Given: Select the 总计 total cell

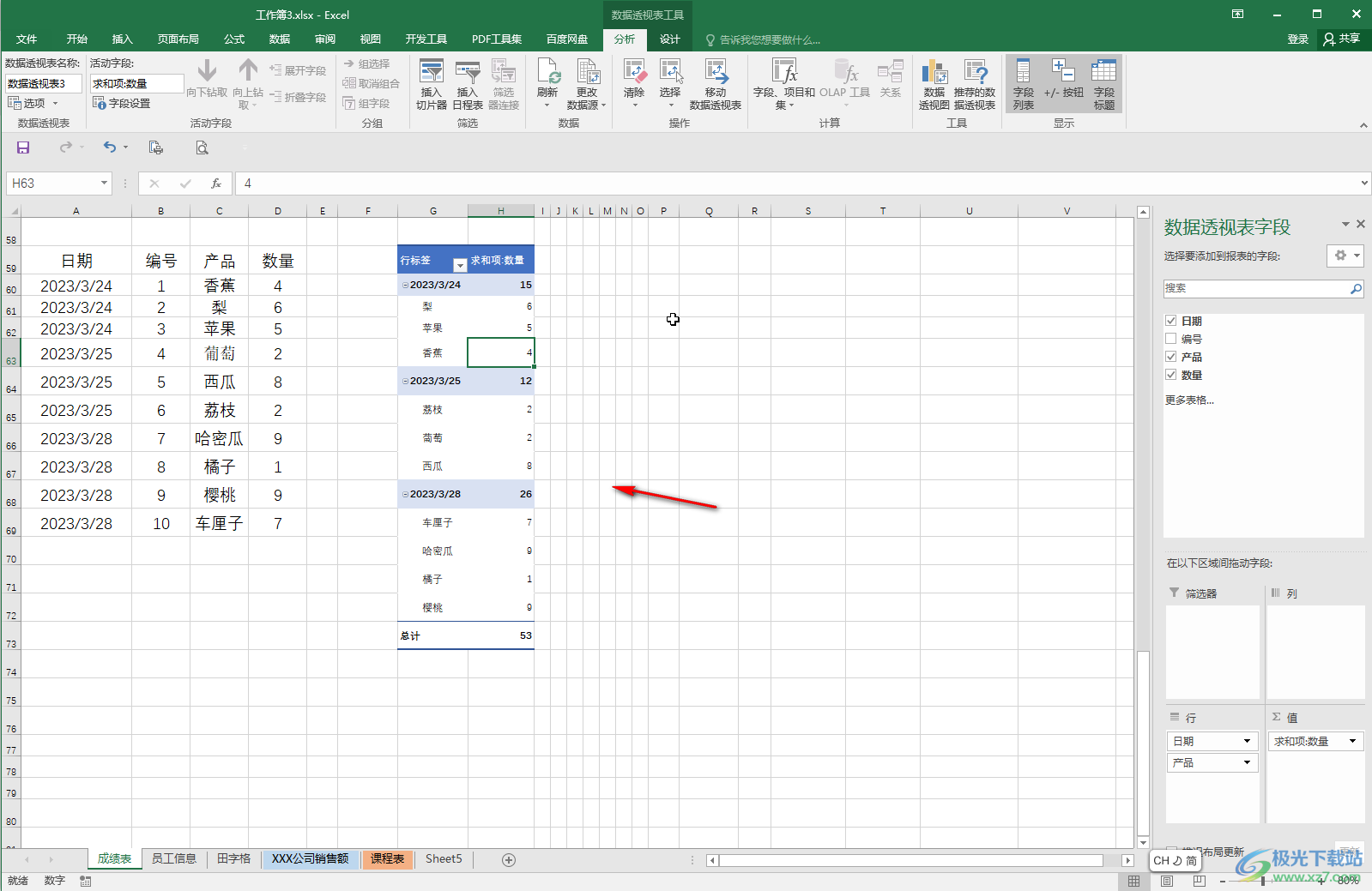Looking at the screenshot, I should tap(432, 635).
